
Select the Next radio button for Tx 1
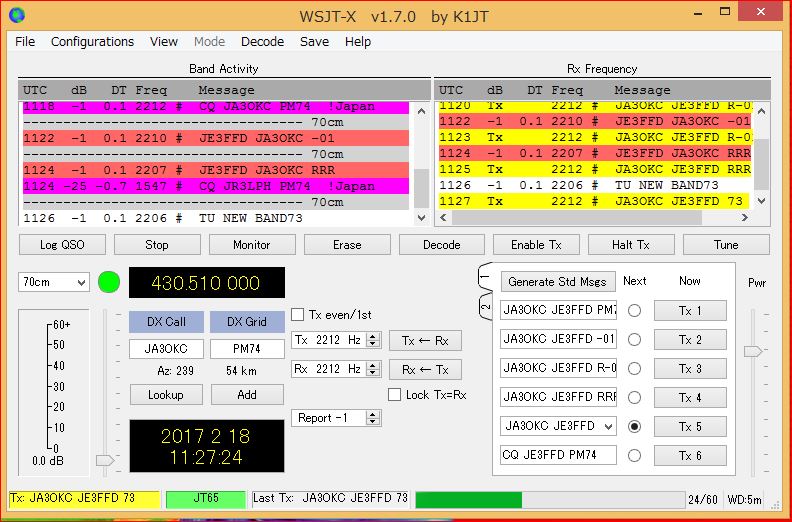[x=634, y=311]
